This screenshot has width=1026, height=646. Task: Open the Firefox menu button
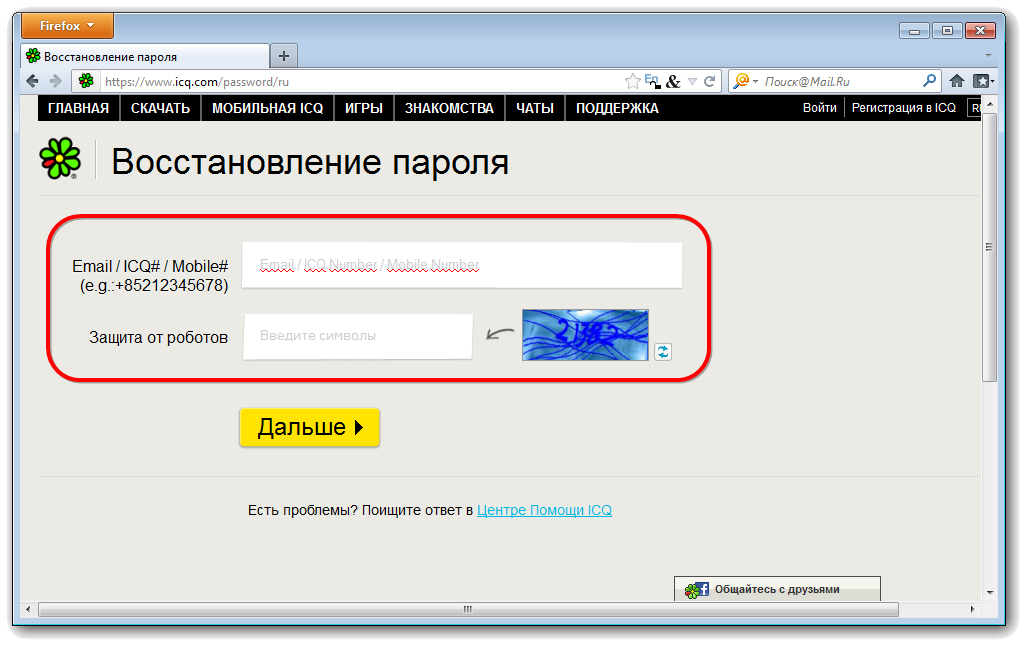[67, 26]
